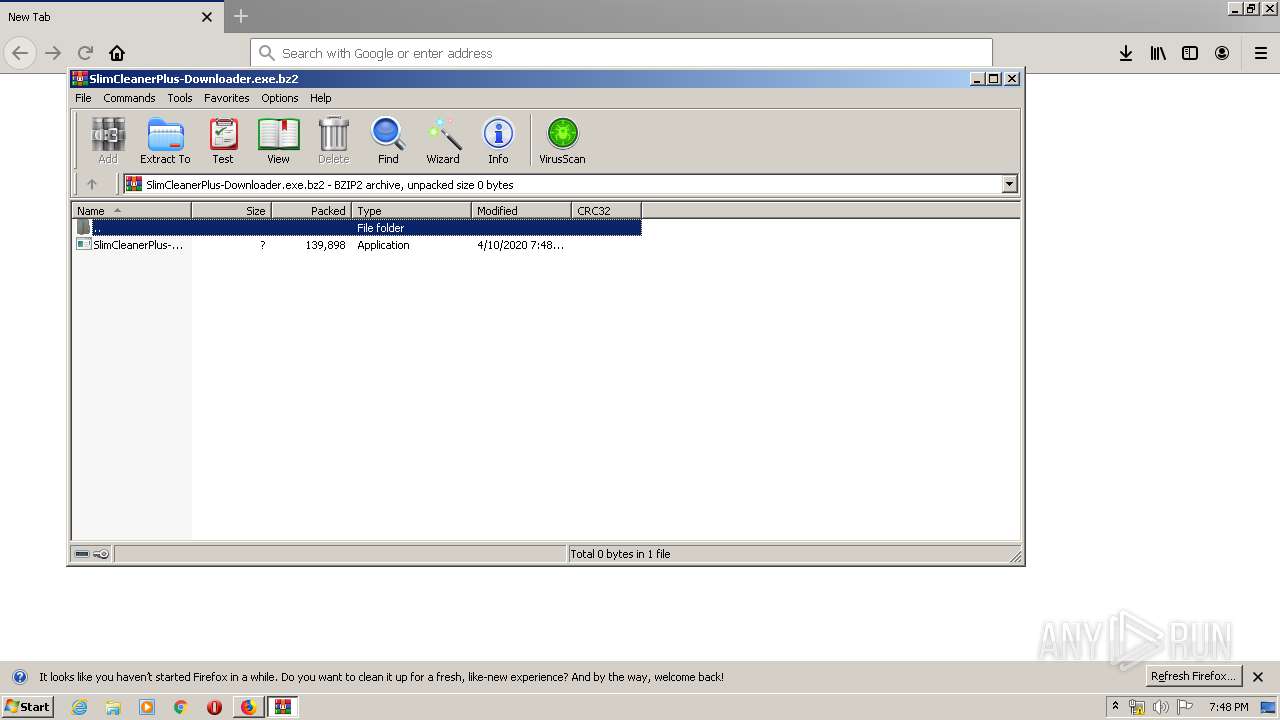Click the drive icon in WinRAR status bar
The height and width of the screenshot is (720, 1280).
click(82, 554)
